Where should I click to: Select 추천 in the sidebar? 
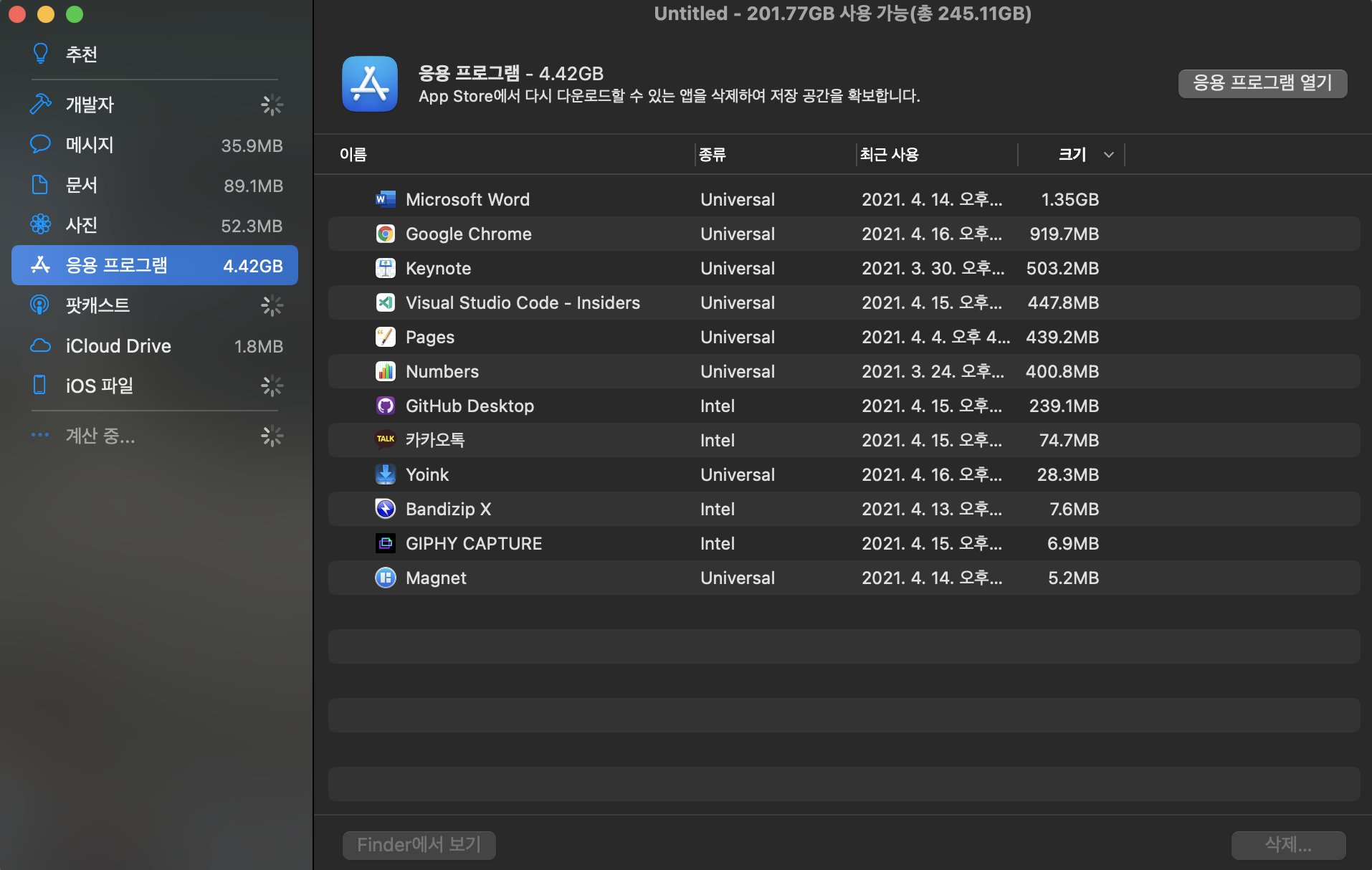coord(82,54)
